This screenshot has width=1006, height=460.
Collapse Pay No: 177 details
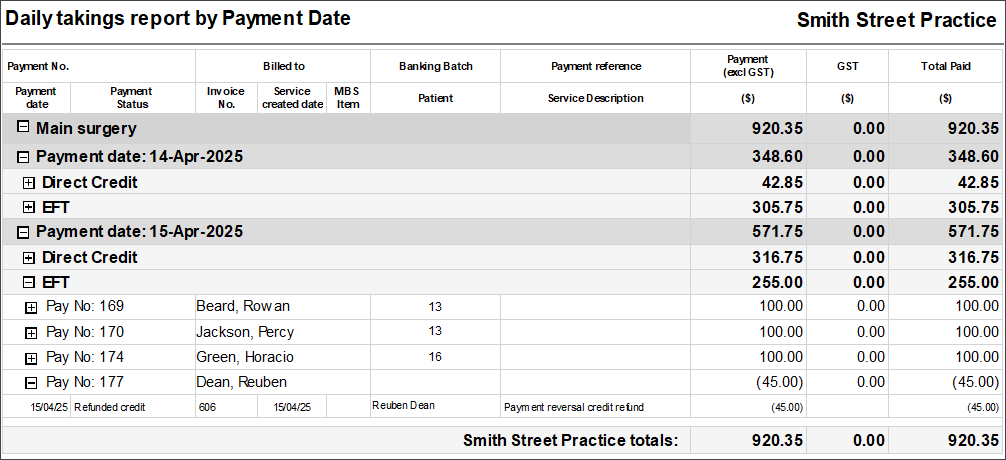(31, 383)
